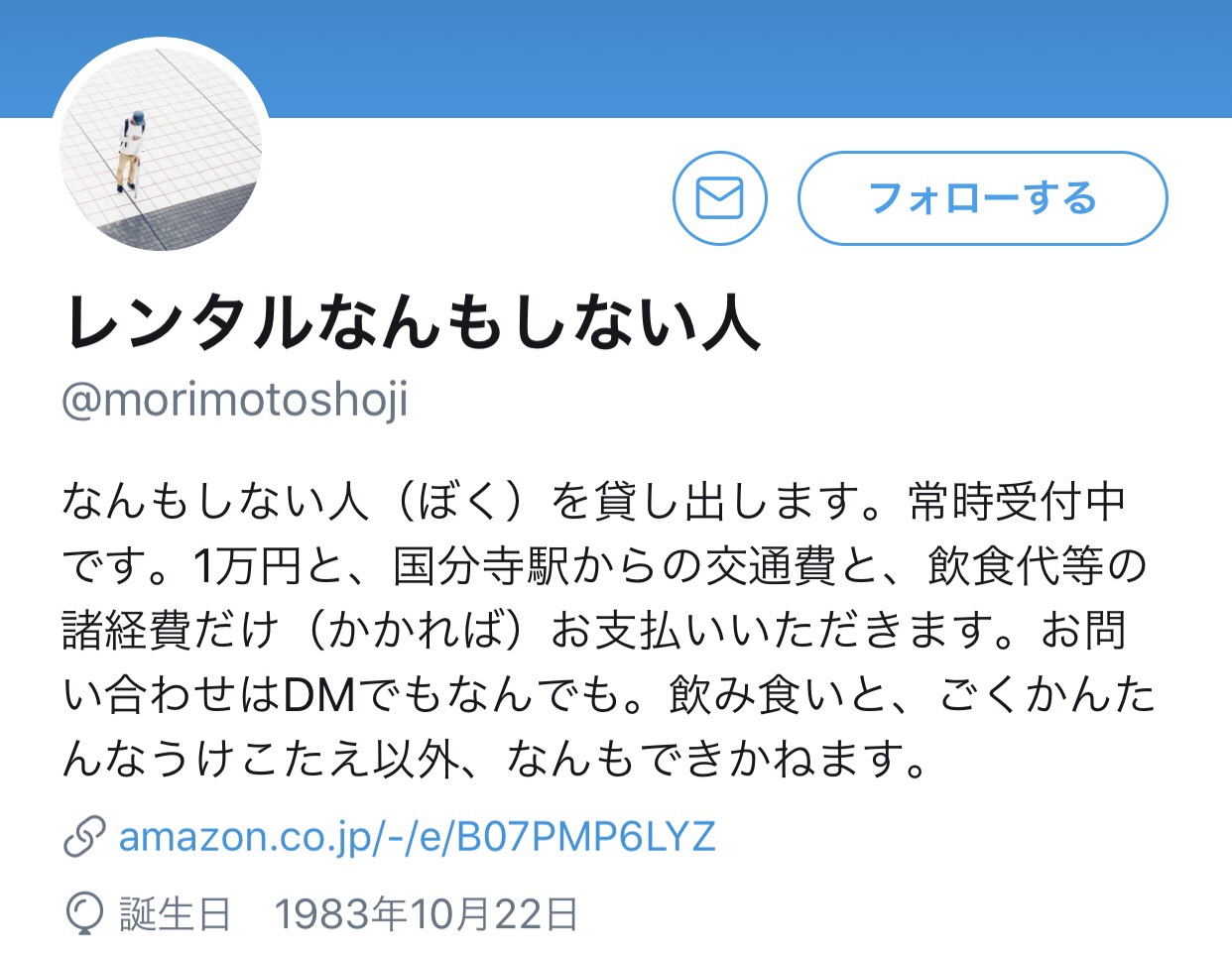
Task: Open direct message via envelope icon
Action: click(x=719, y=198)
